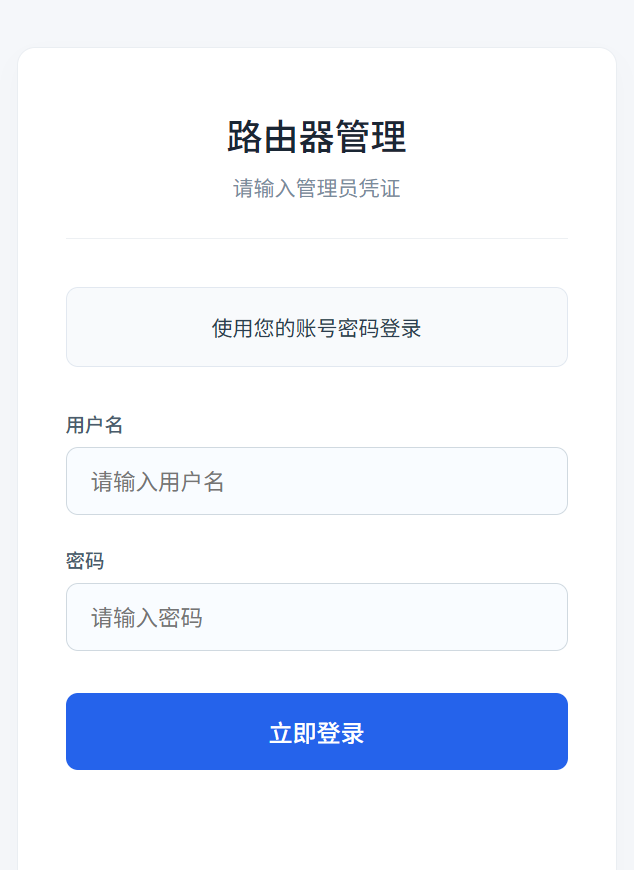Click the router management title text
Viewport: 634px width, 870px height.
click(316, 137)
